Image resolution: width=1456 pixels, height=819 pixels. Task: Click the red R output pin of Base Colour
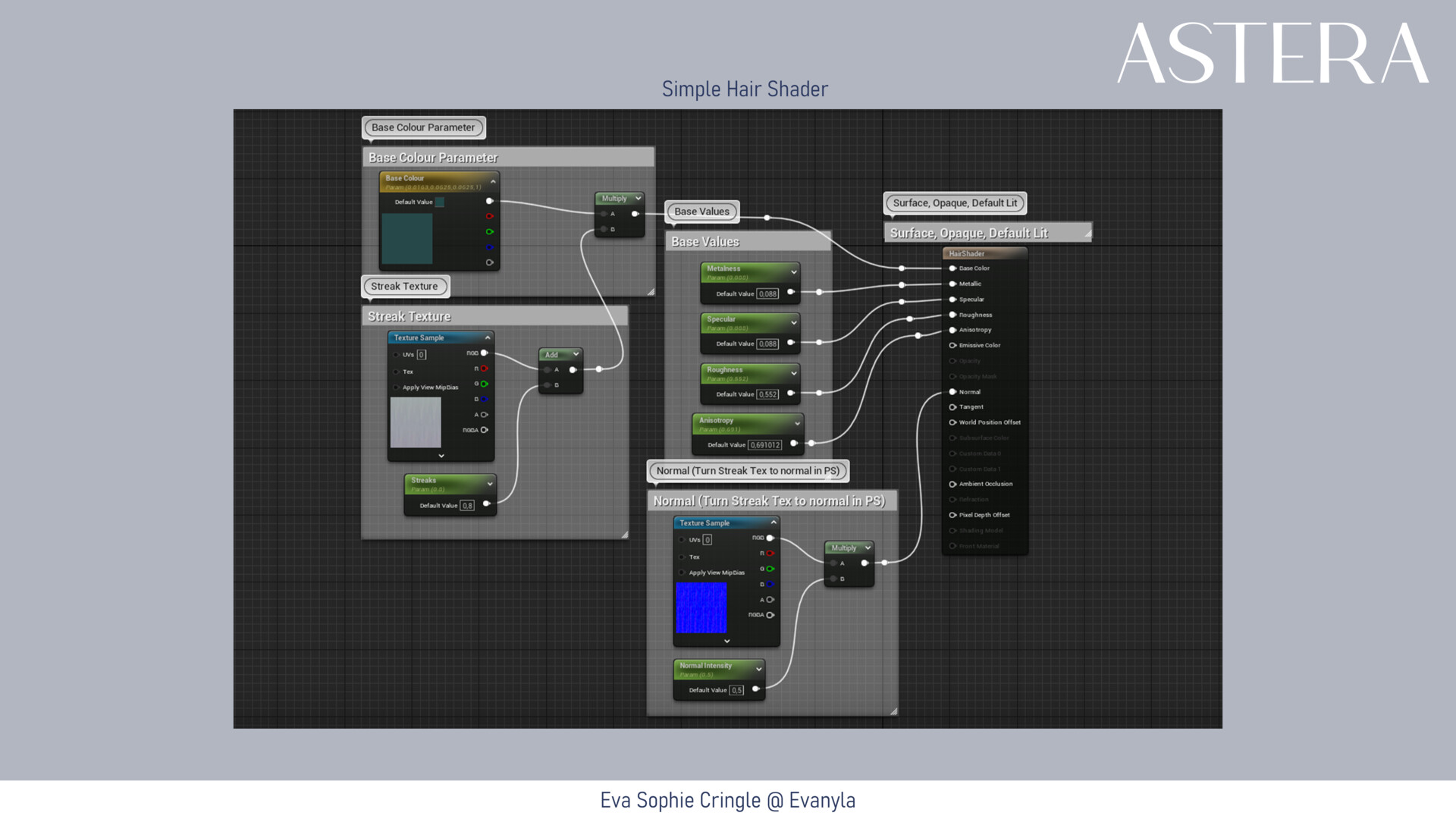pyautogui.click(x=489, y=216)
